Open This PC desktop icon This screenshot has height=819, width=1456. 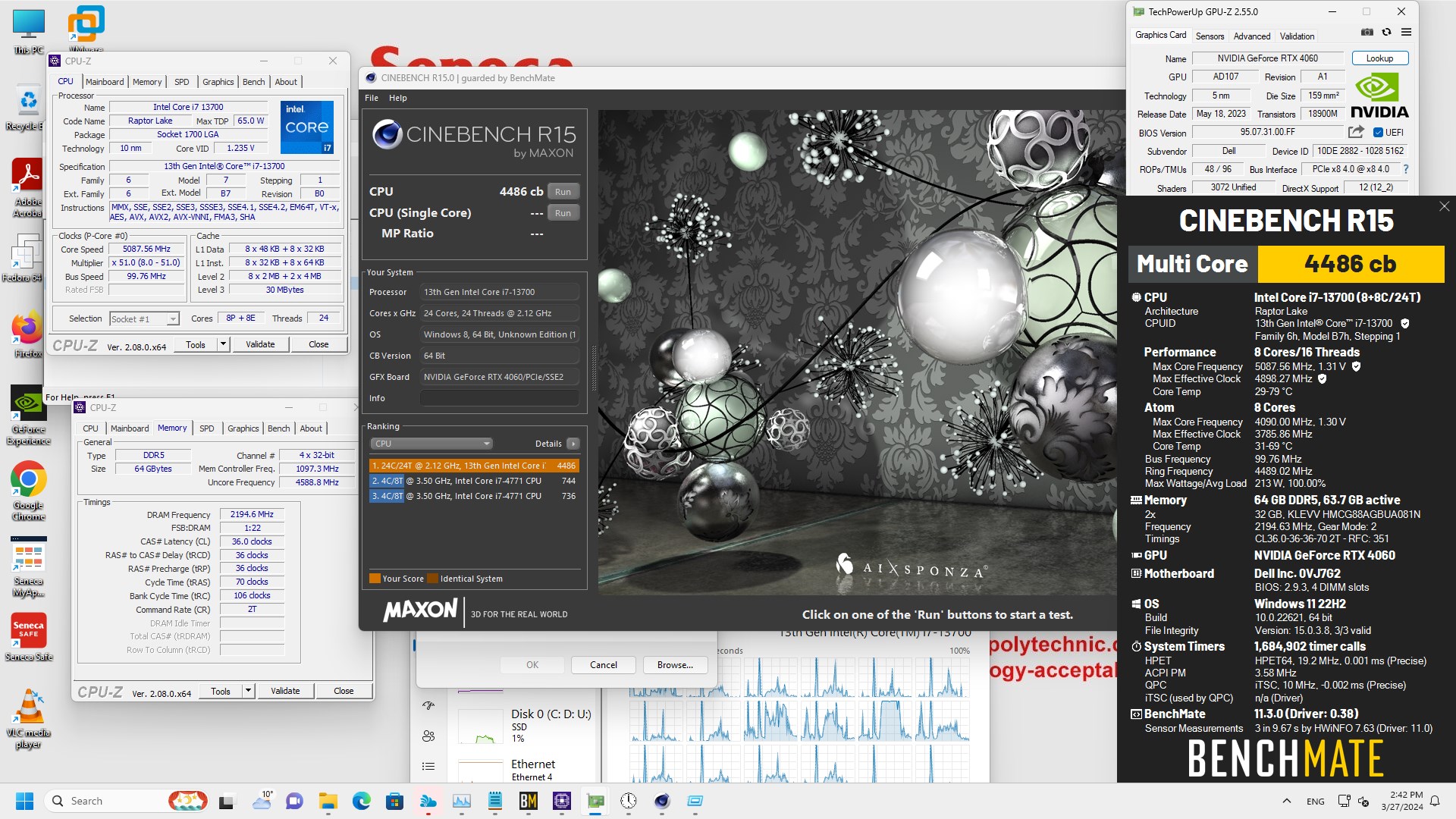pos(29,32)
